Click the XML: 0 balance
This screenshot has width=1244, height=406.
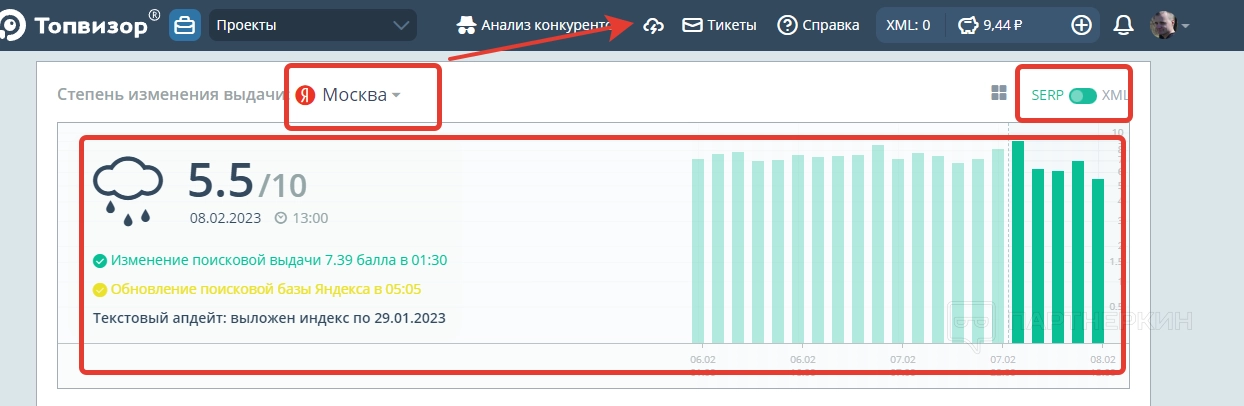click(x=908, y=25)
